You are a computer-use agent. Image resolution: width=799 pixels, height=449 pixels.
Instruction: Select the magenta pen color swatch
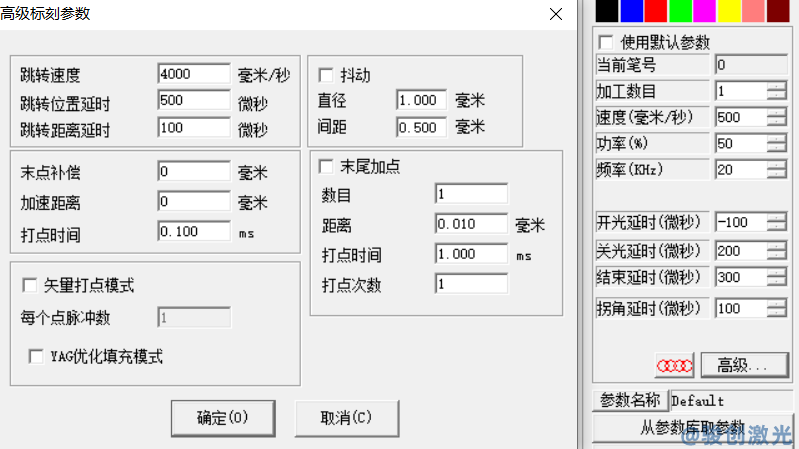[x=704, y=11]
